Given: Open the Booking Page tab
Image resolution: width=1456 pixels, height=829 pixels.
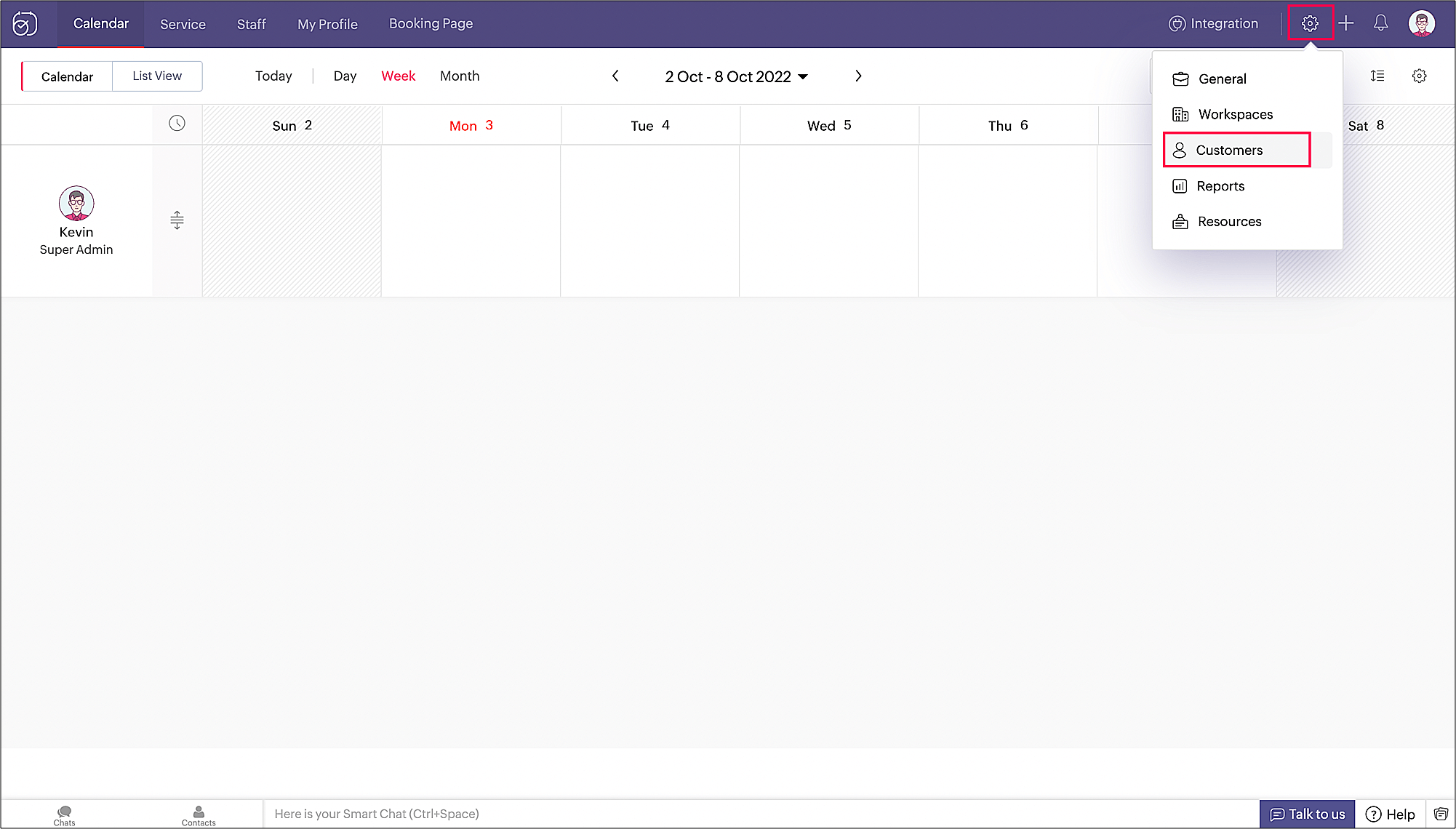Looking at the screenshot, I should tap(431, 23).
